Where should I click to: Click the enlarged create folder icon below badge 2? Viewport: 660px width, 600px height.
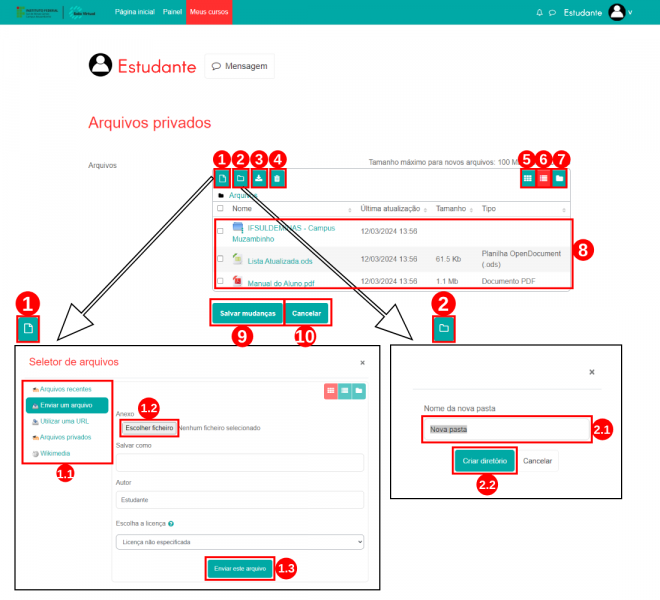pyautogui.click(x=444, y=328)
